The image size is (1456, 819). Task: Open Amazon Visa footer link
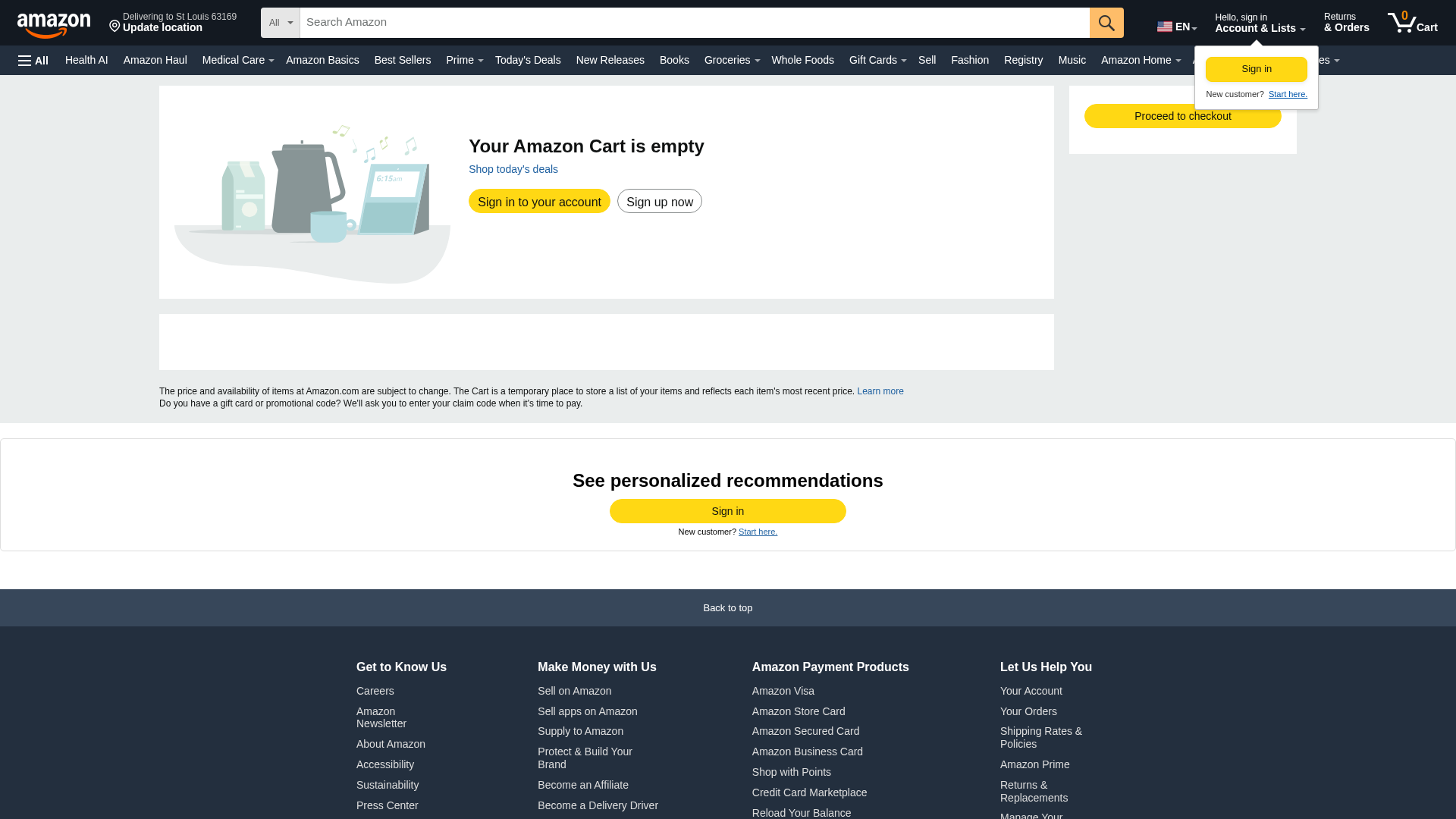tap(783, 691)
